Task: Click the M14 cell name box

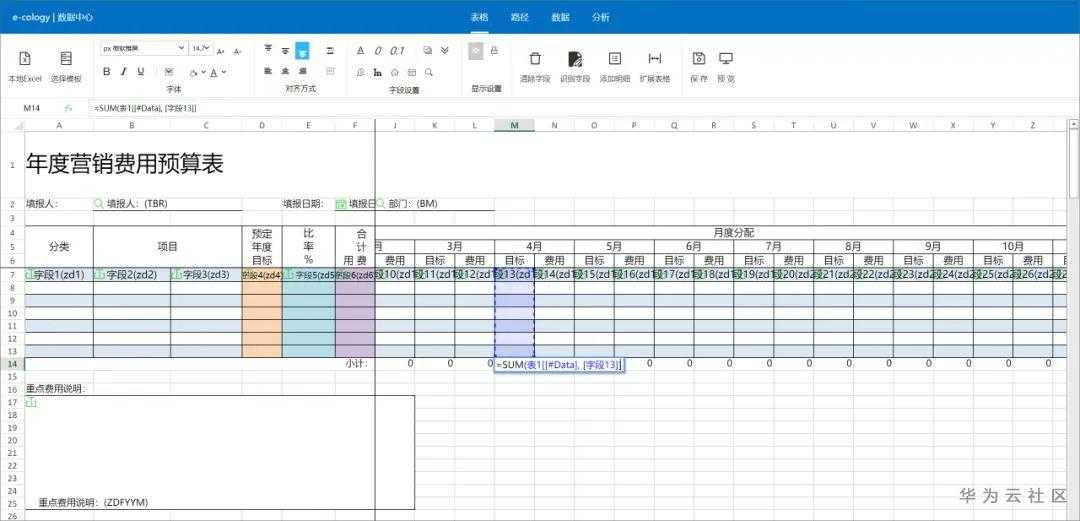Action: click(x=32, y=108)
